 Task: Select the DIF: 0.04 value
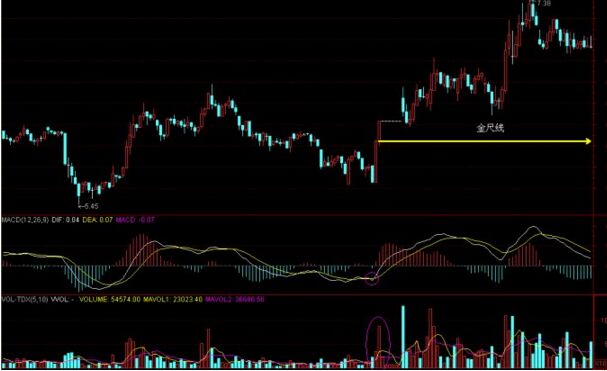[x=65, y=220]
